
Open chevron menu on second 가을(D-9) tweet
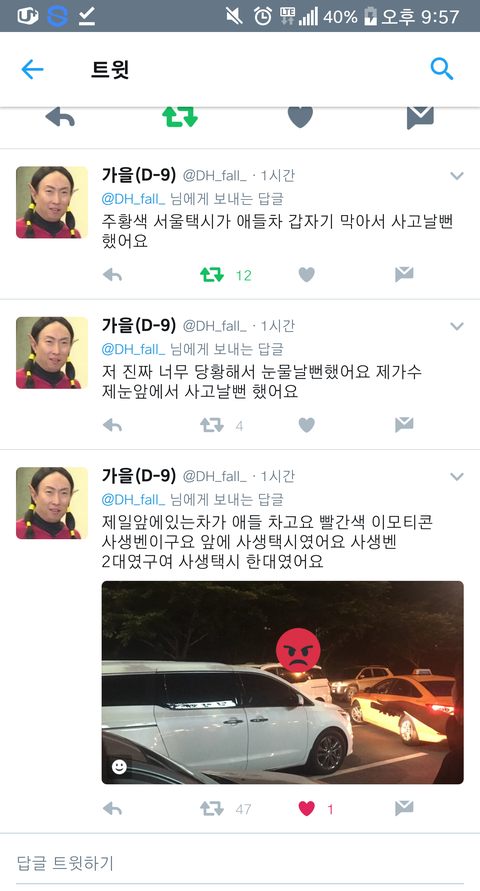(x=457, y=326)
